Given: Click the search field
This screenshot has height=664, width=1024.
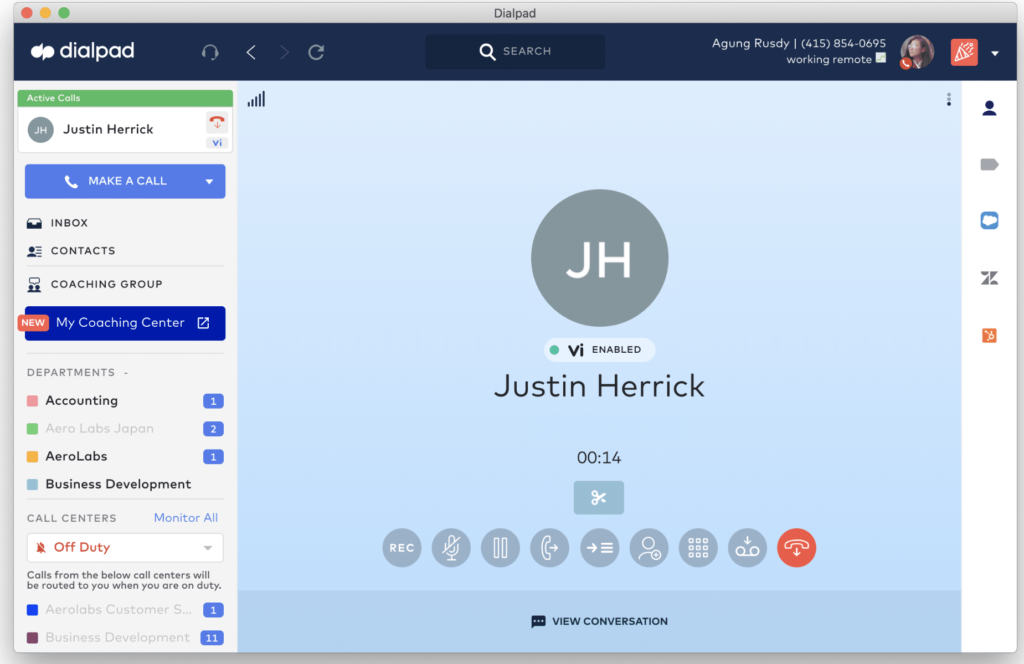Looking at the screenshot, I should click(515, 52).
